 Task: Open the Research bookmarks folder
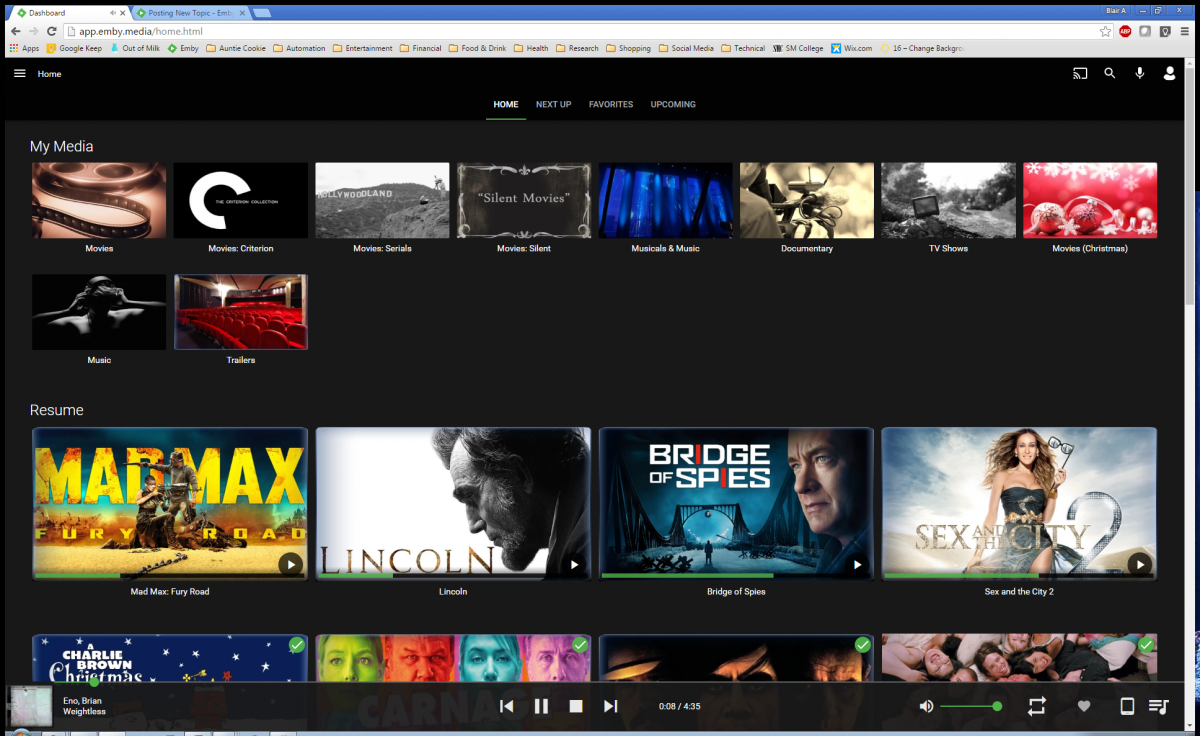tap(577, 48)
